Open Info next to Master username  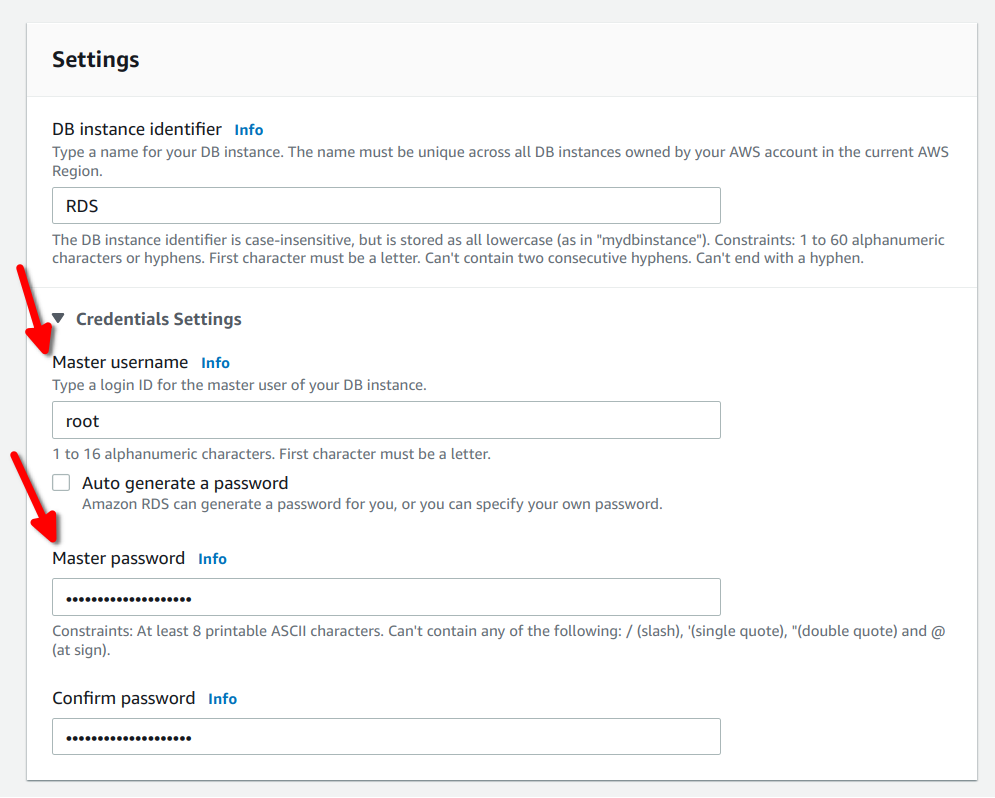coord(215,362)
